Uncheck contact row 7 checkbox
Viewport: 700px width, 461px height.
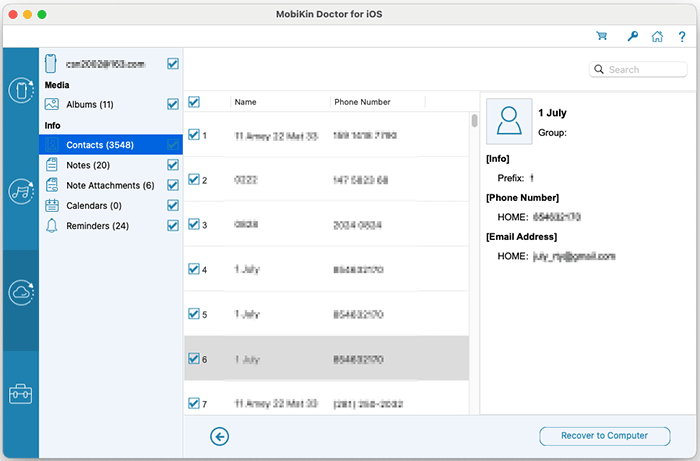(x=194, y=403)
